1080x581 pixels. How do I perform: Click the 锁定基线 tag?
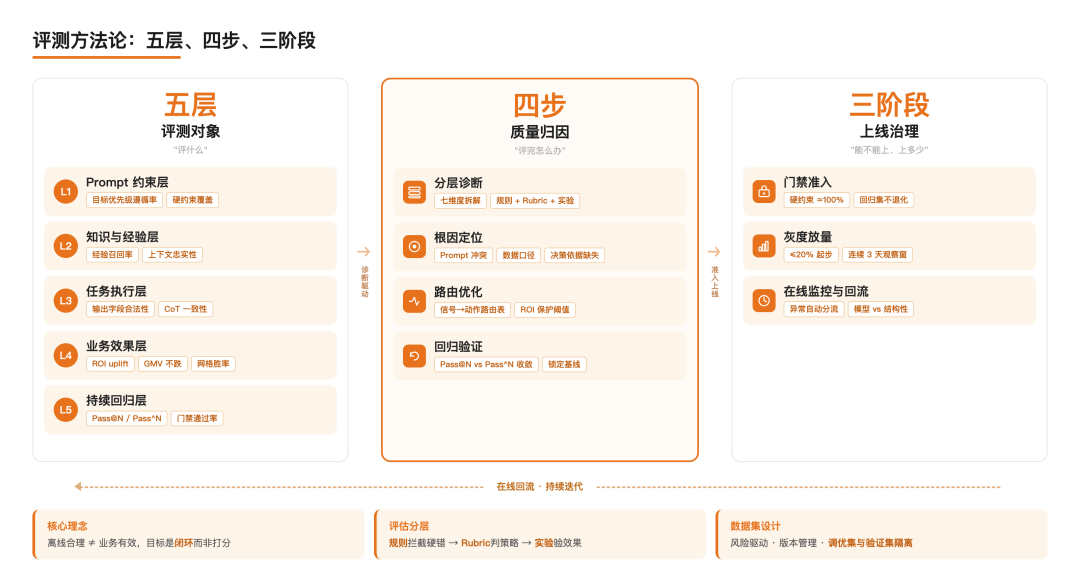(564, 364)
